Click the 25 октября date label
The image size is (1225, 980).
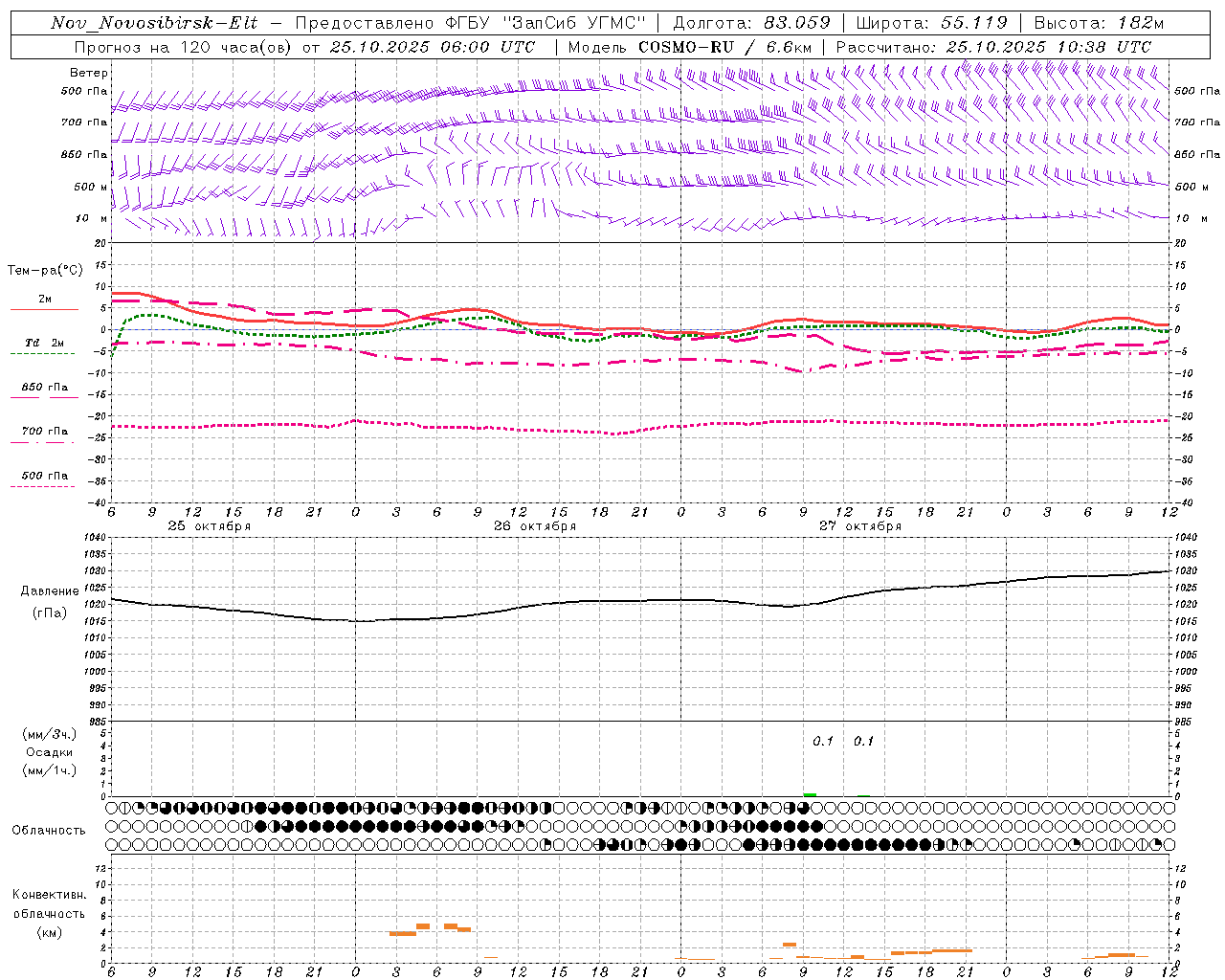(x=210, y=526)
